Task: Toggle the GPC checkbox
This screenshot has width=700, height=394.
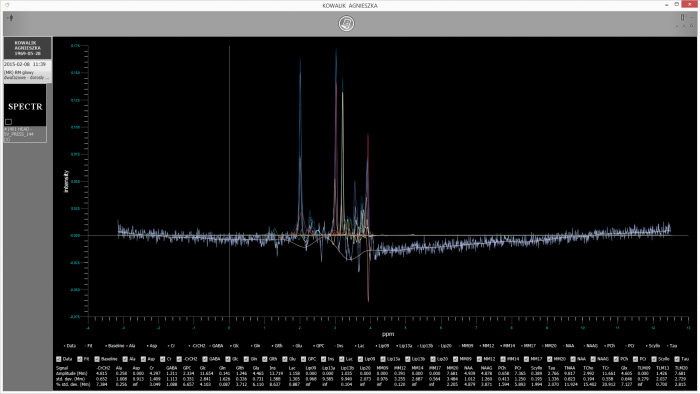Action: pyautogui.click(x=303, y=359)
